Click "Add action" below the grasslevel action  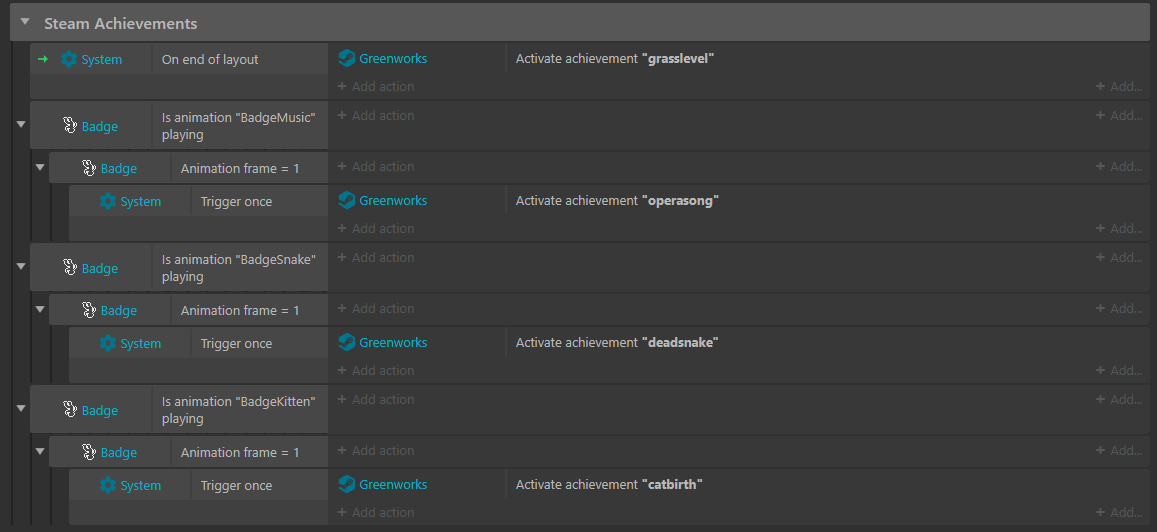(x=376, y=86)
